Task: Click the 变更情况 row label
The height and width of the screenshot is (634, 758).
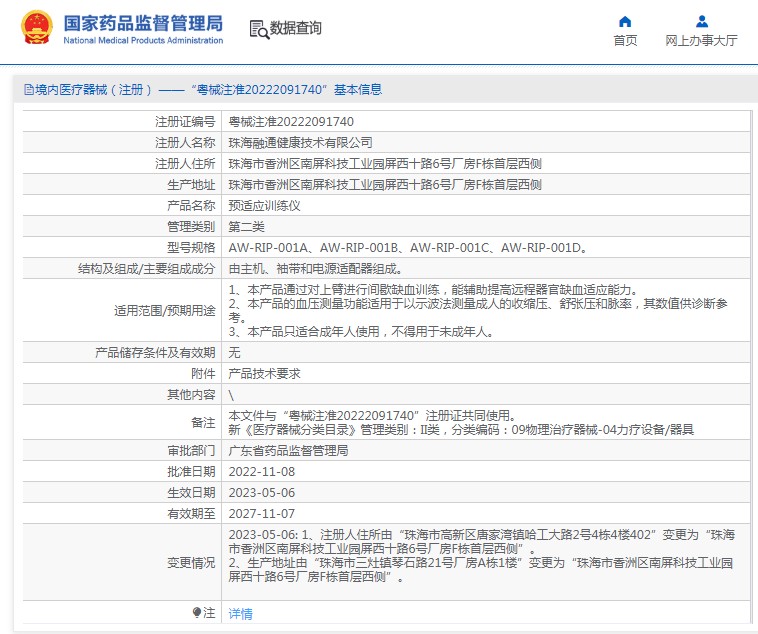Action: [191, 563]
